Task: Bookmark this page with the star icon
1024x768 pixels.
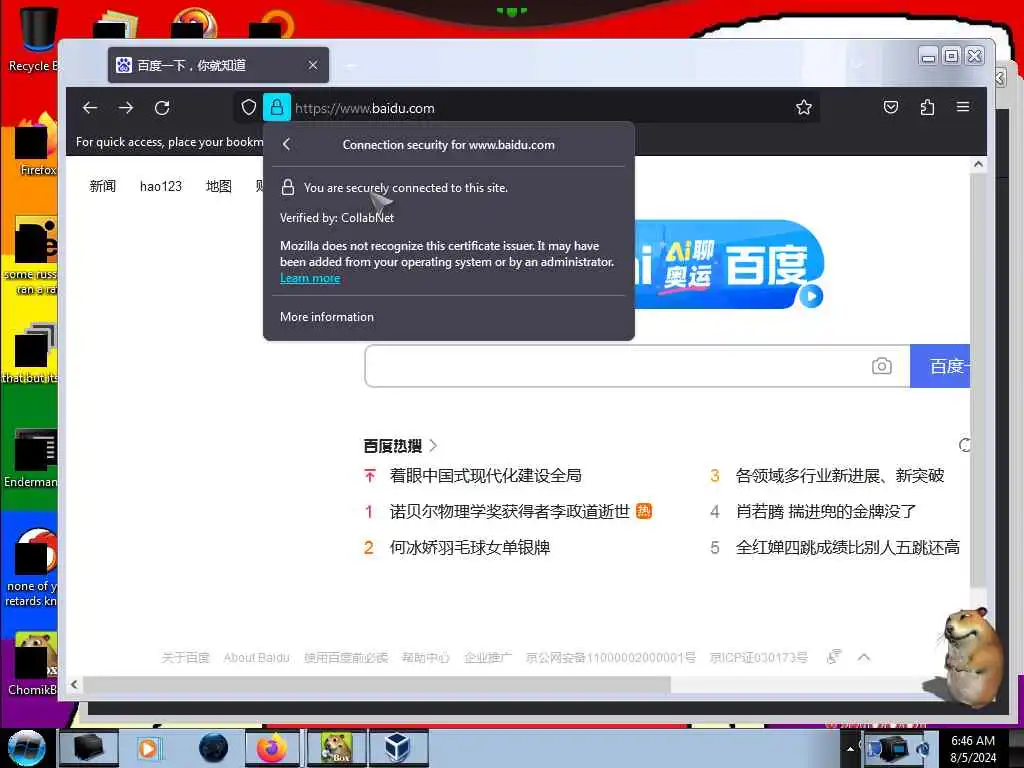Action: (804, 107)
